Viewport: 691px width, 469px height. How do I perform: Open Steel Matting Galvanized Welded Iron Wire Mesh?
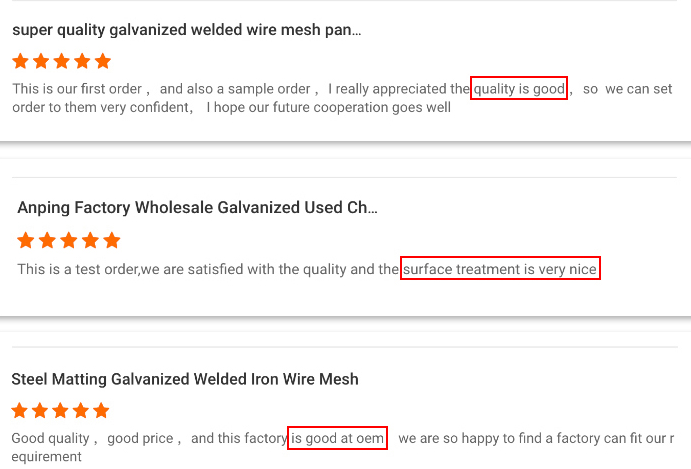[185, 379]
